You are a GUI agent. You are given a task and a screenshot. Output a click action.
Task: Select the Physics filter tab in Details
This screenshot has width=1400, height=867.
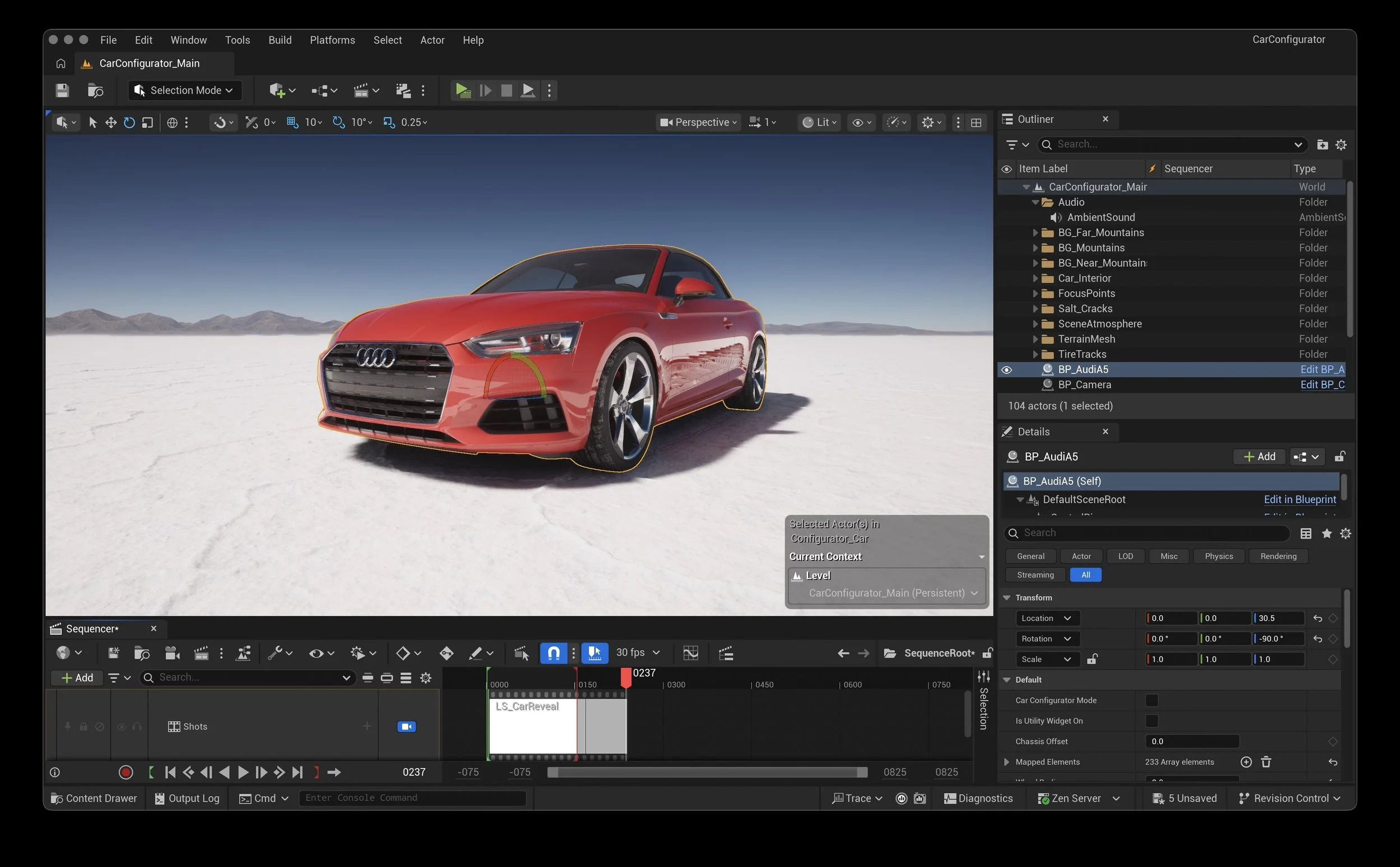[1218, 556]
